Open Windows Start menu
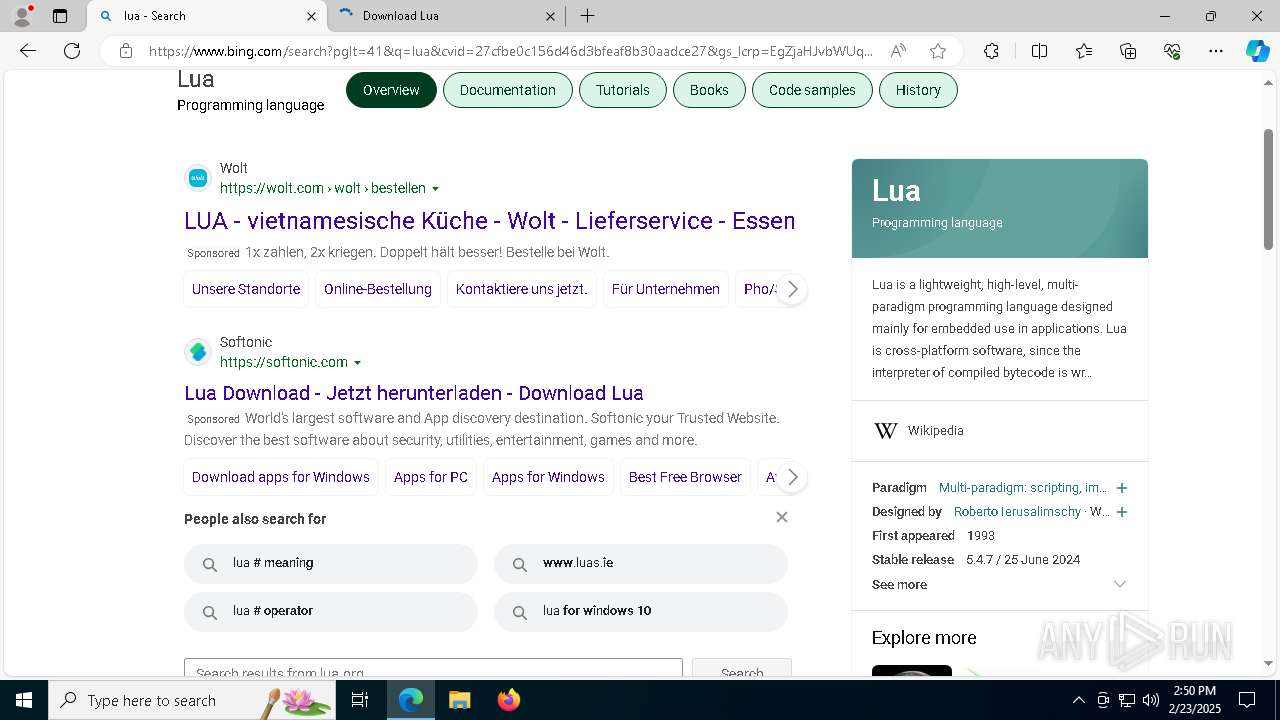 (x=23, y=700)
